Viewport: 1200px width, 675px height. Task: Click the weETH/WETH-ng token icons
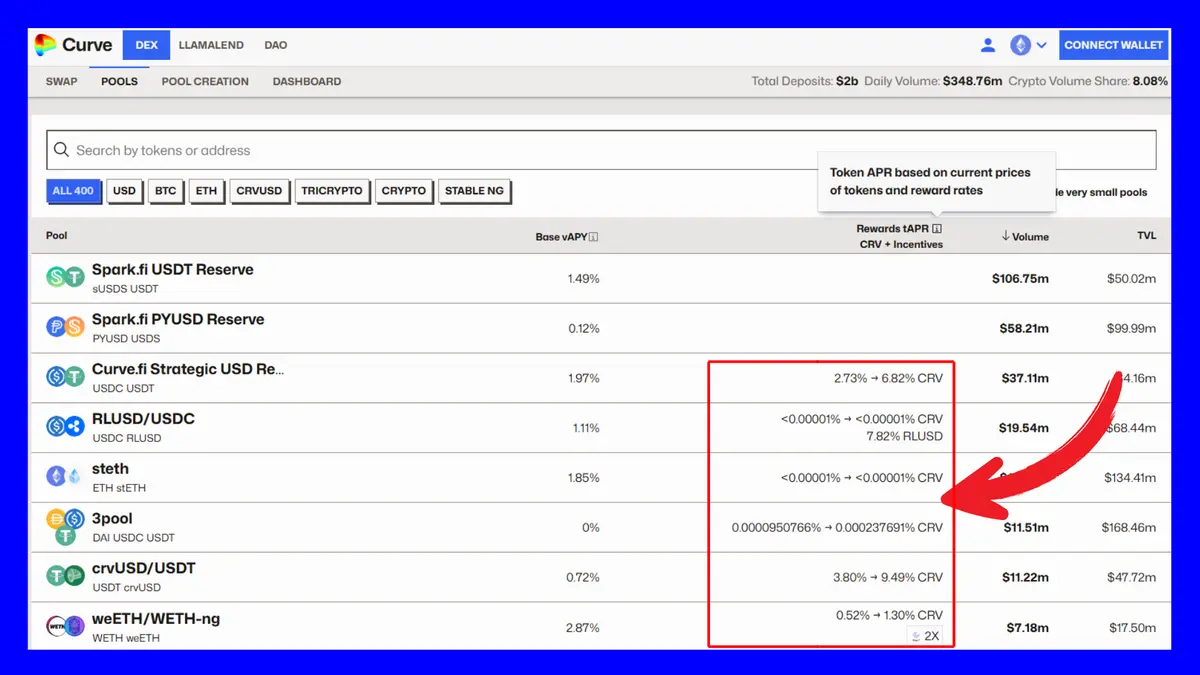pyautogui.click(x=66, y=627)
